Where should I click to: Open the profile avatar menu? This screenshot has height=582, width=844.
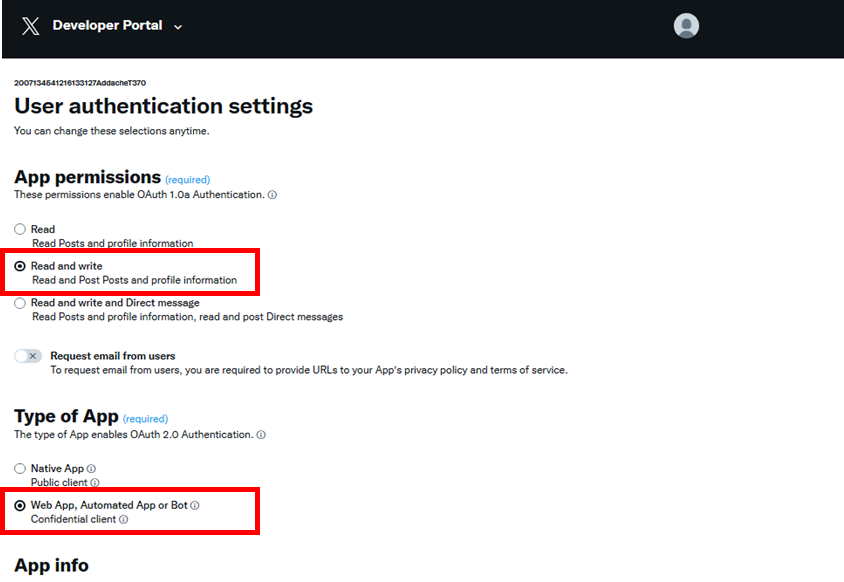coord(686,26)
